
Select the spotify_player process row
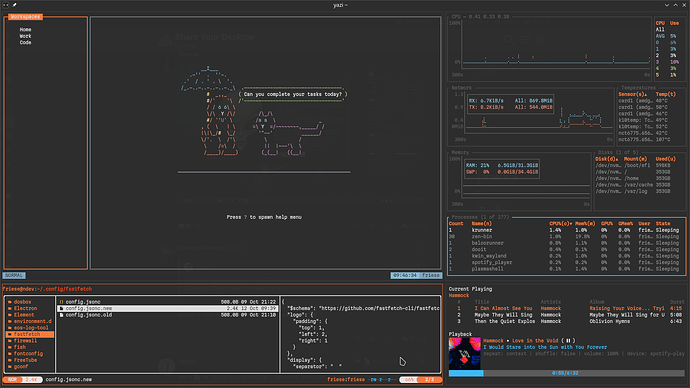566,262
